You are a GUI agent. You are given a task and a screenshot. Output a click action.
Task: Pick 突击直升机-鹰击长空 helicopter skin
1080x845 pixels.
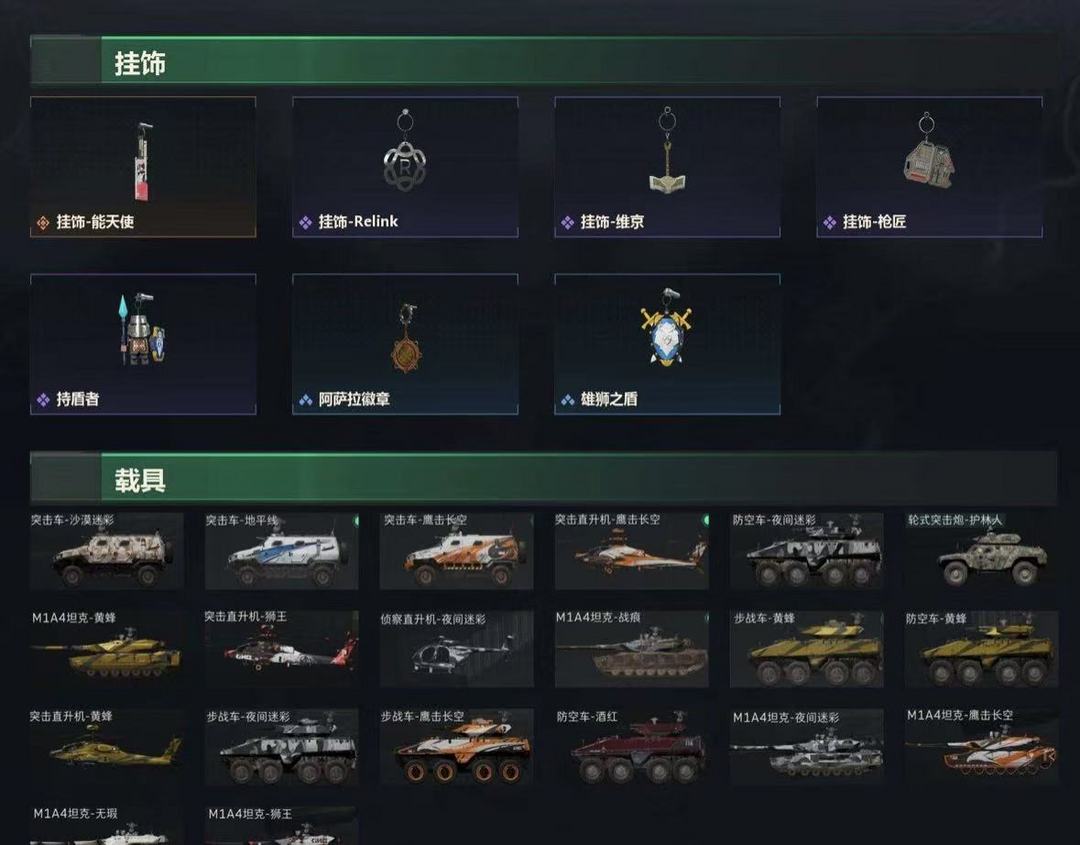tap(632, 551)
